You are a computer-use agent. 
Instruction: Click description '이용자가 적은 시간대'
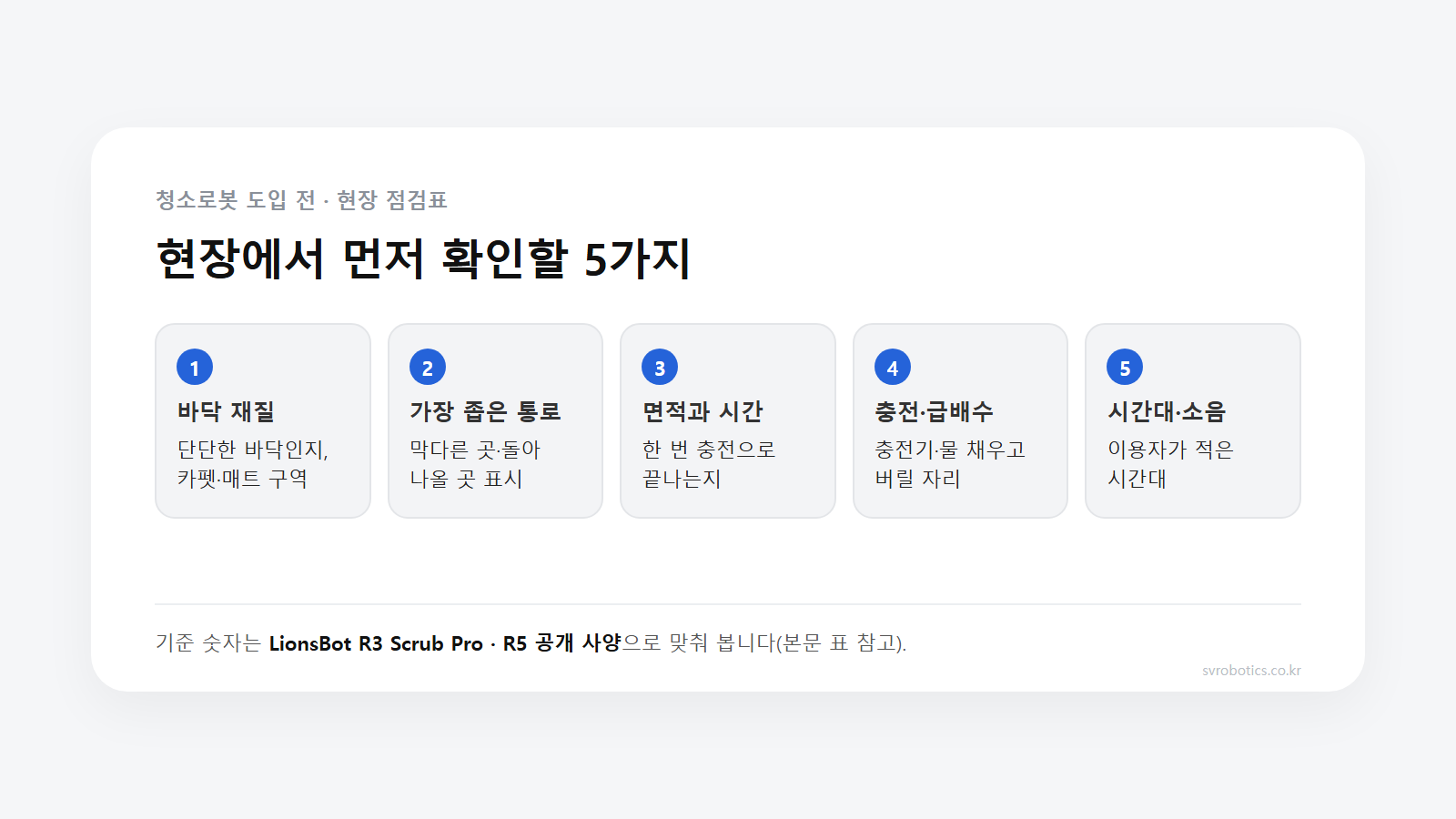click(x=1170, y=464)
